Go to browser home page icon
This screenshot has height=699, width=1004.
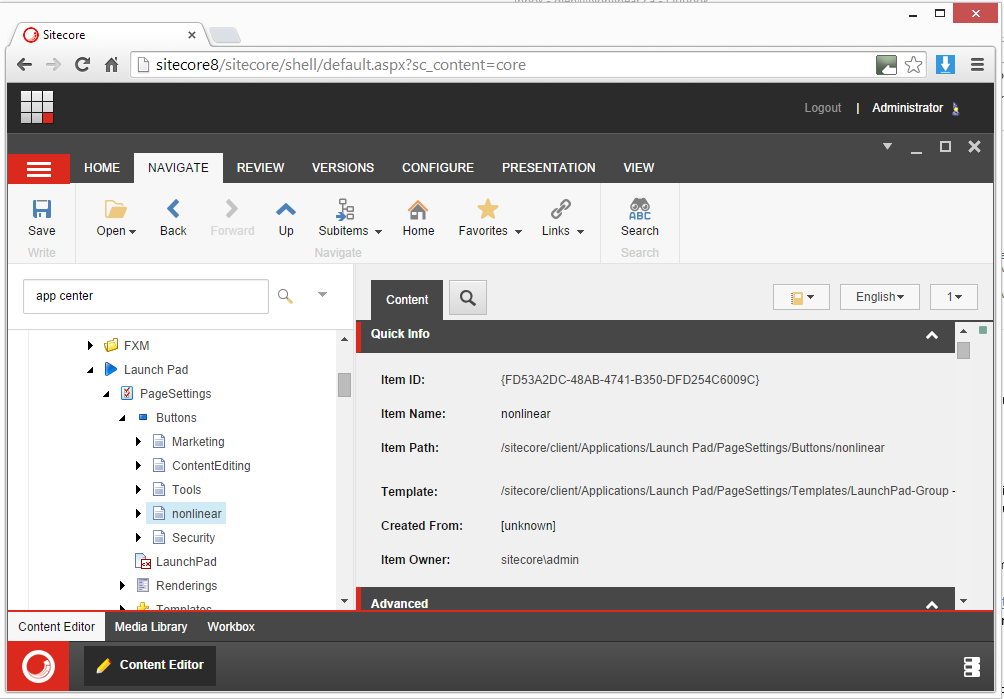[x=112, y=65]
